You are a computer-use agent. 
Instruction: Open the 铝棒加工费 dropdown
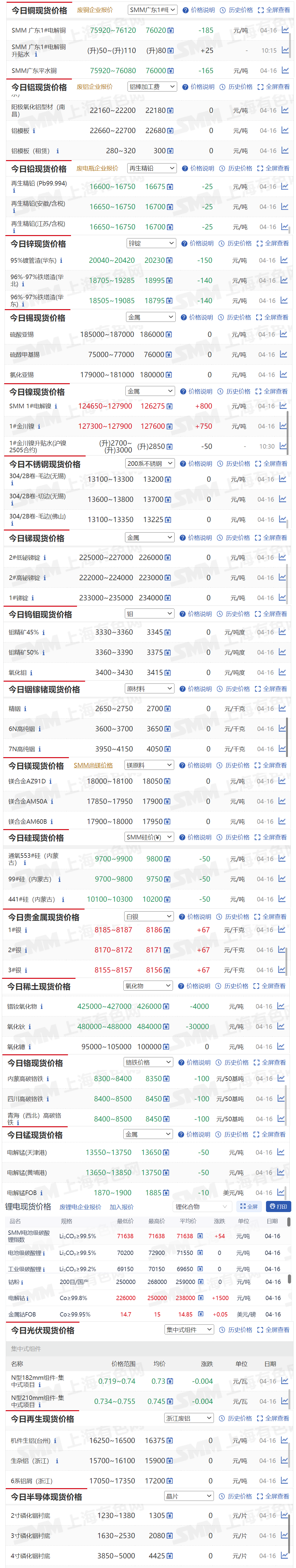(x=153, y=86)
